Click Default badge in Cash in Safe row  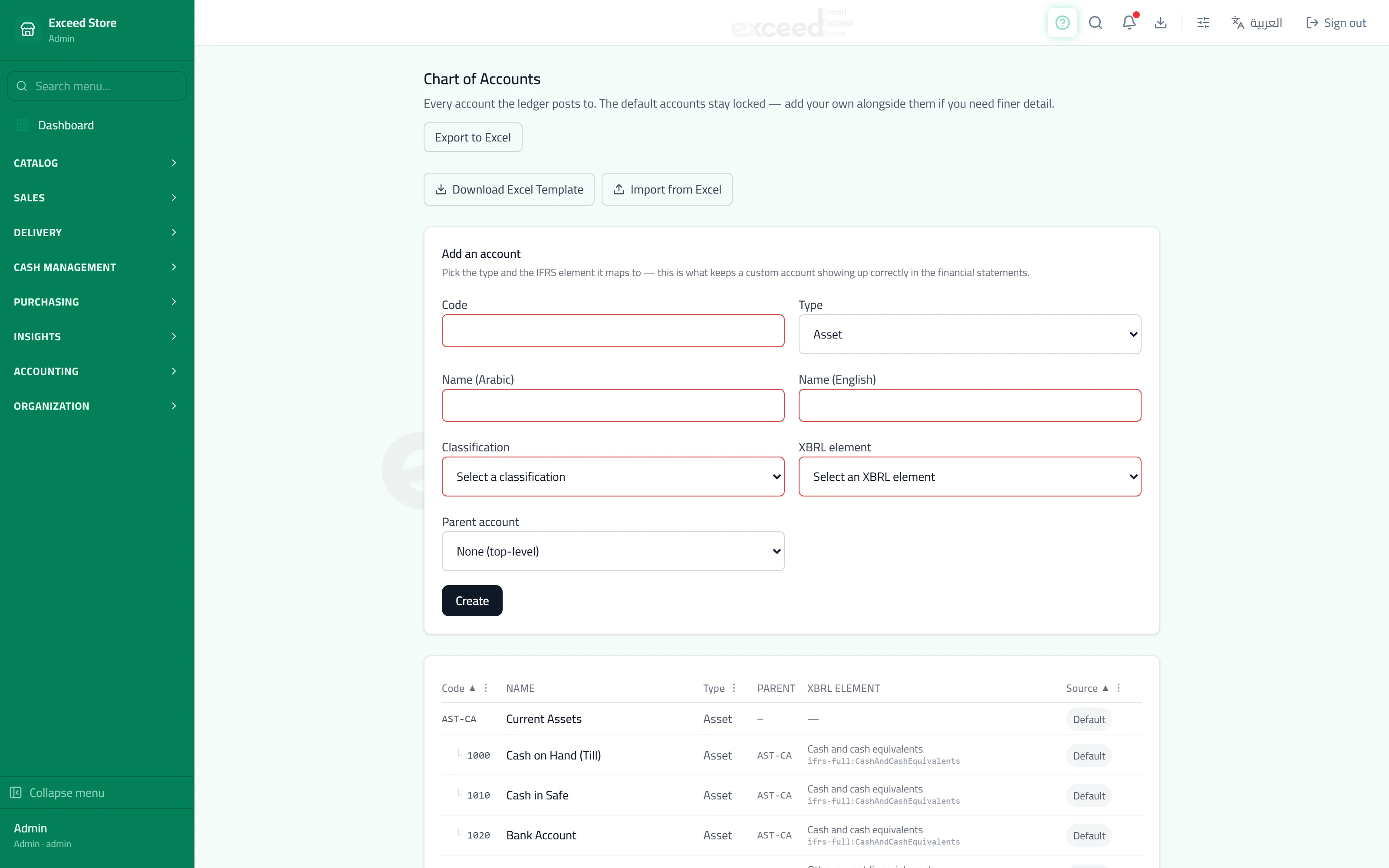click(x=1089, y=796)
